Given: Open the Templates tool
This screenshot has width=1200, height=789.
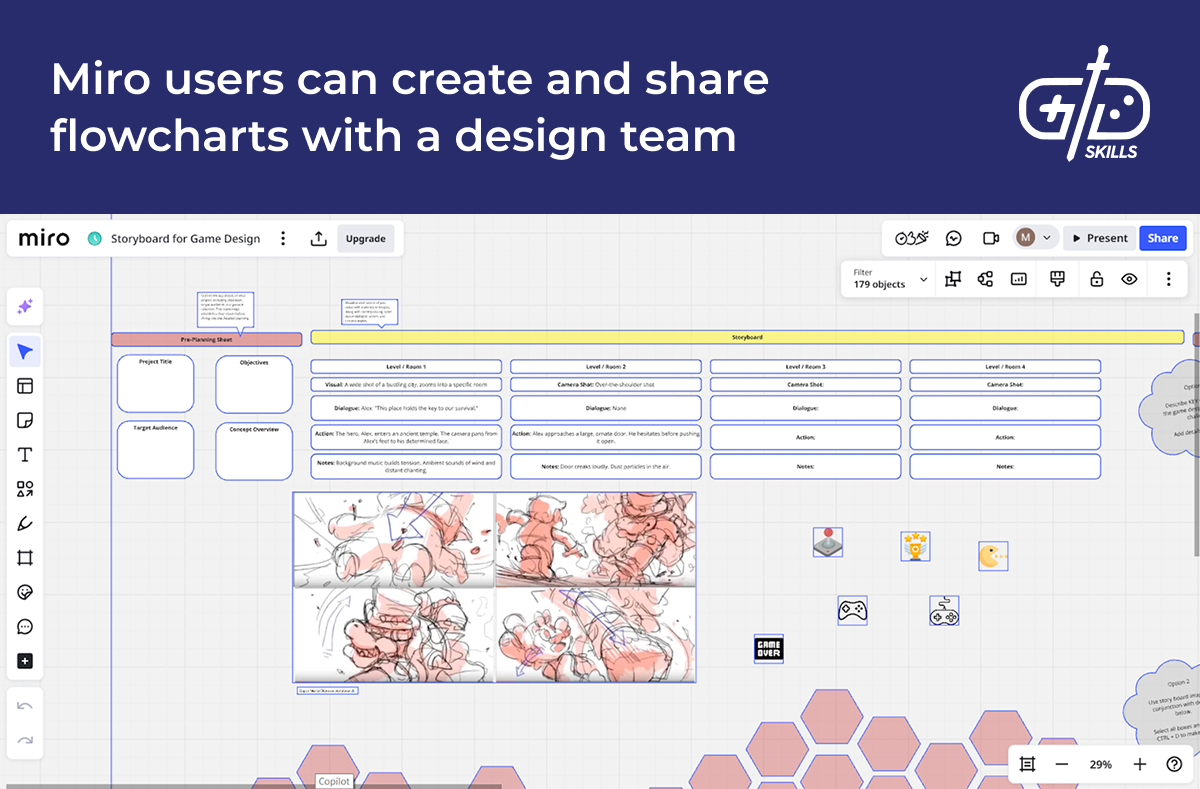Looking at the screenshot, I should [x=25, y=386].
